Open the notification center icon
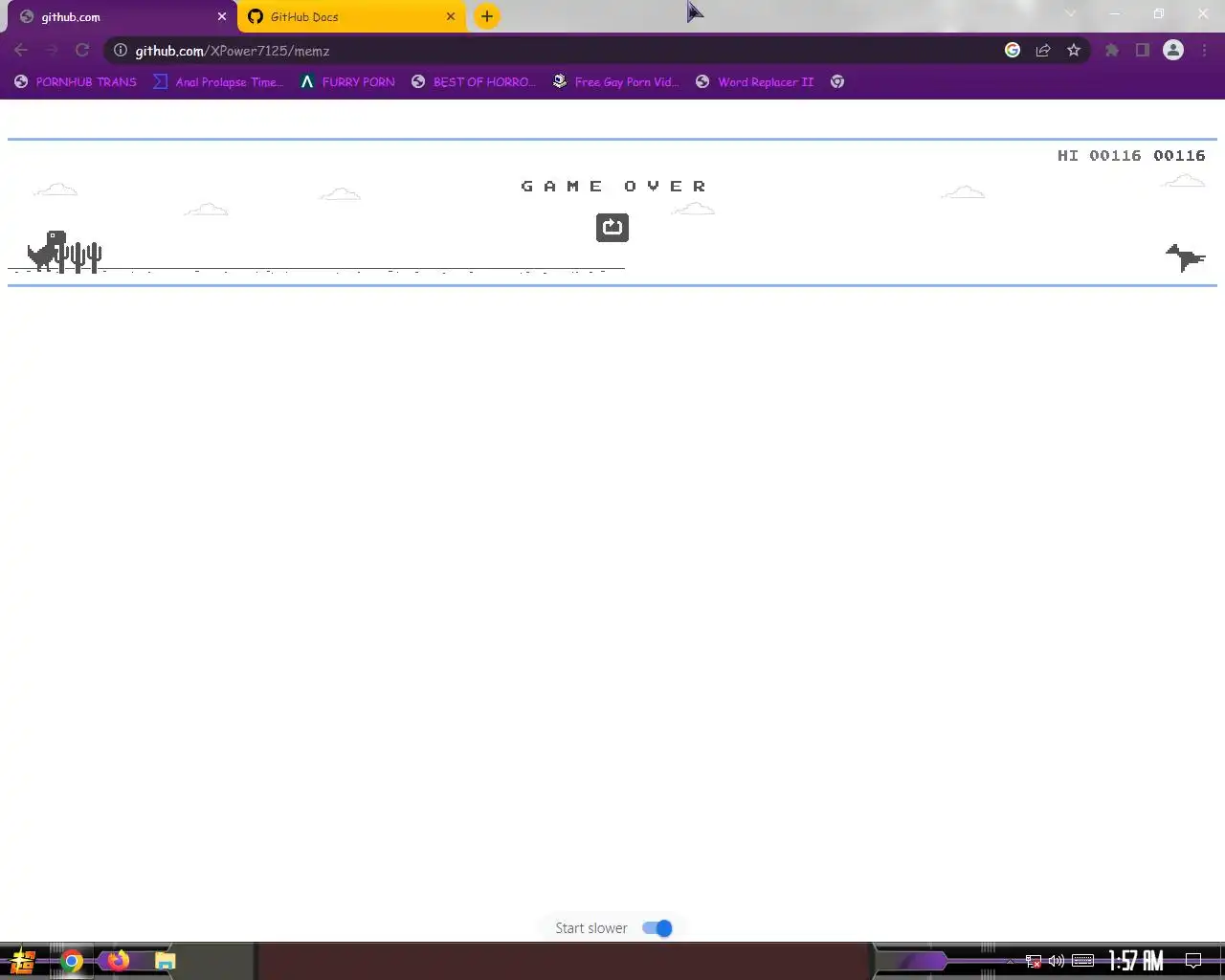The width and height of the screenshot is (1225, 980). point(1193,961)
